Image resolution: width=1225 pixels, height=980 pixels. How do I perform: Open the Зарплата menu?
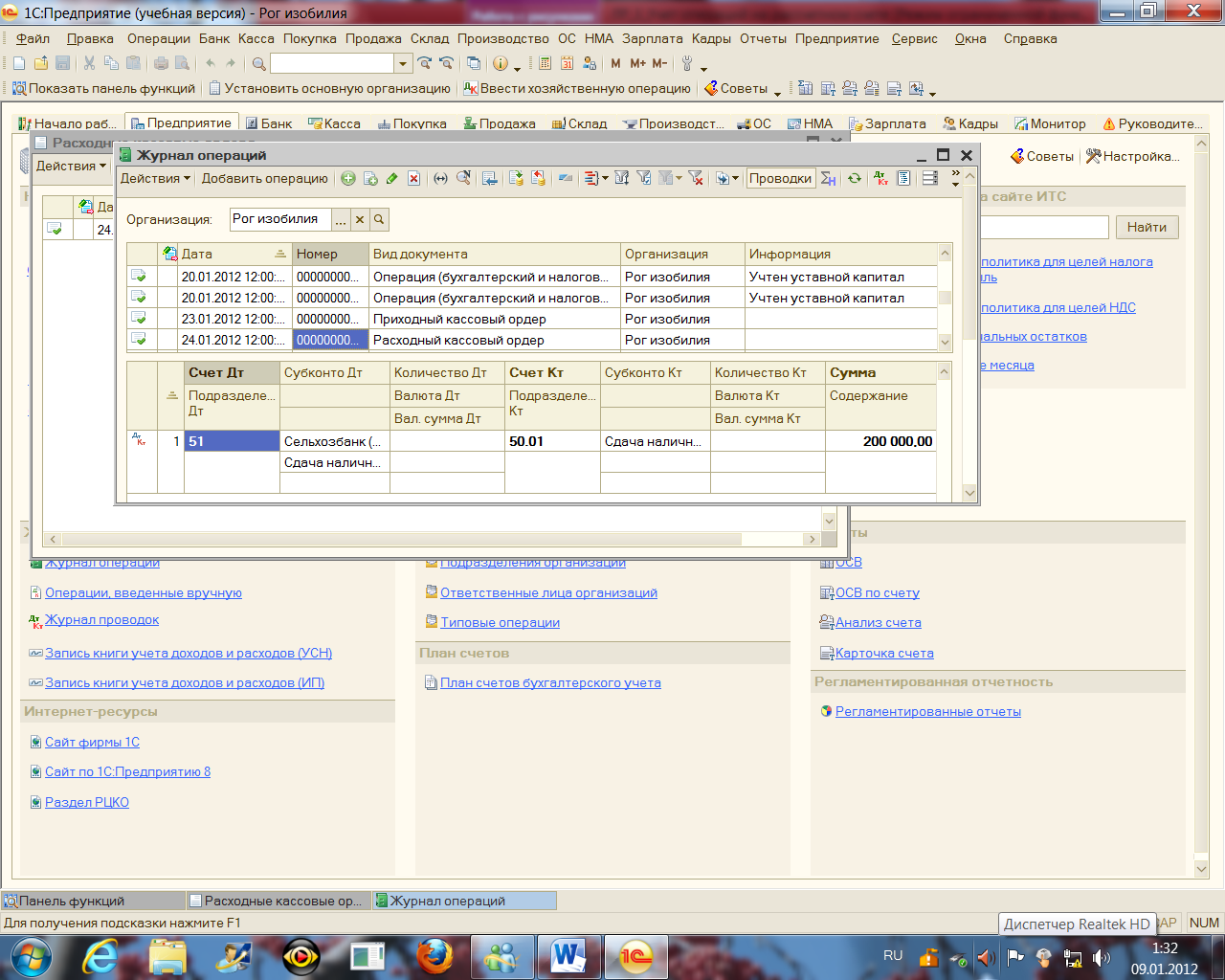[x=653, y=38]
